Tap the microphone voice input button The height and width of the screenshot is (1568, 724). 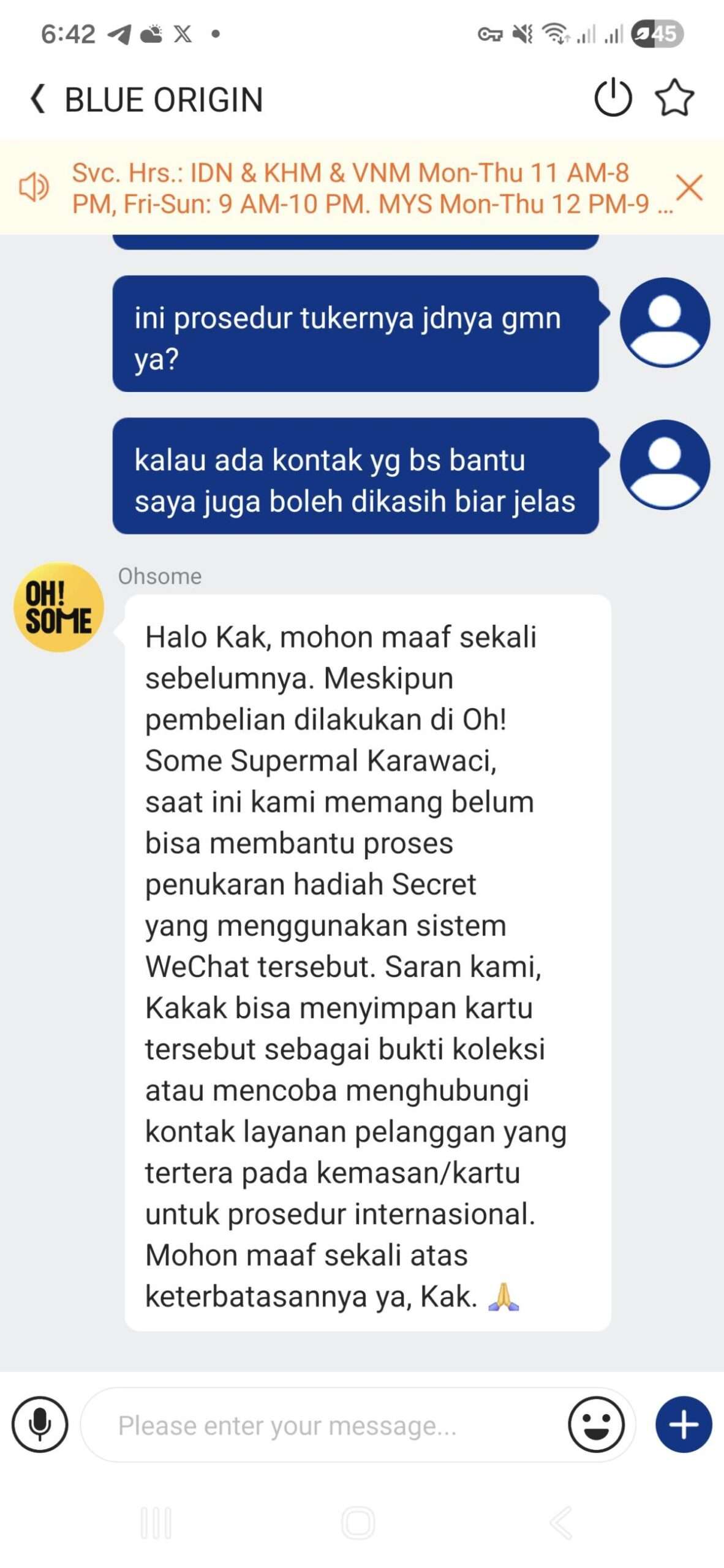[40, 1424]
